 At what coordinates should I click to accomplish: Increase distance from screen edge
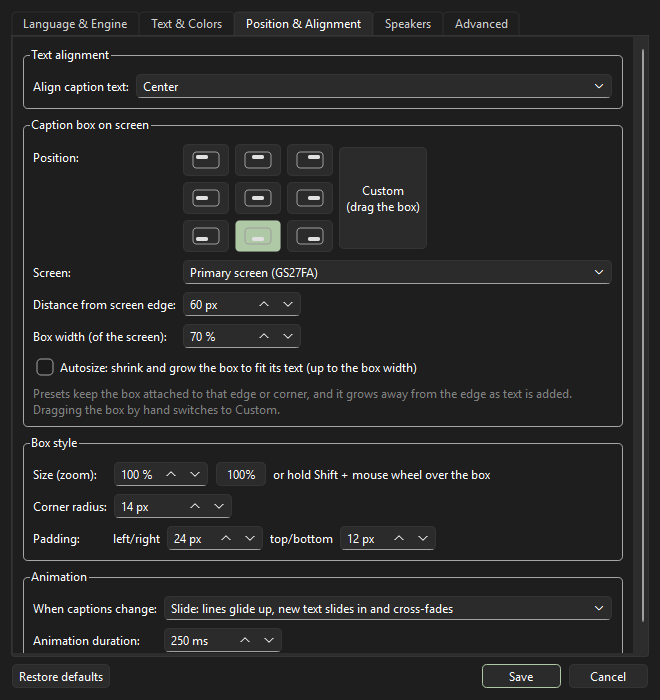(x=264, y=304)
